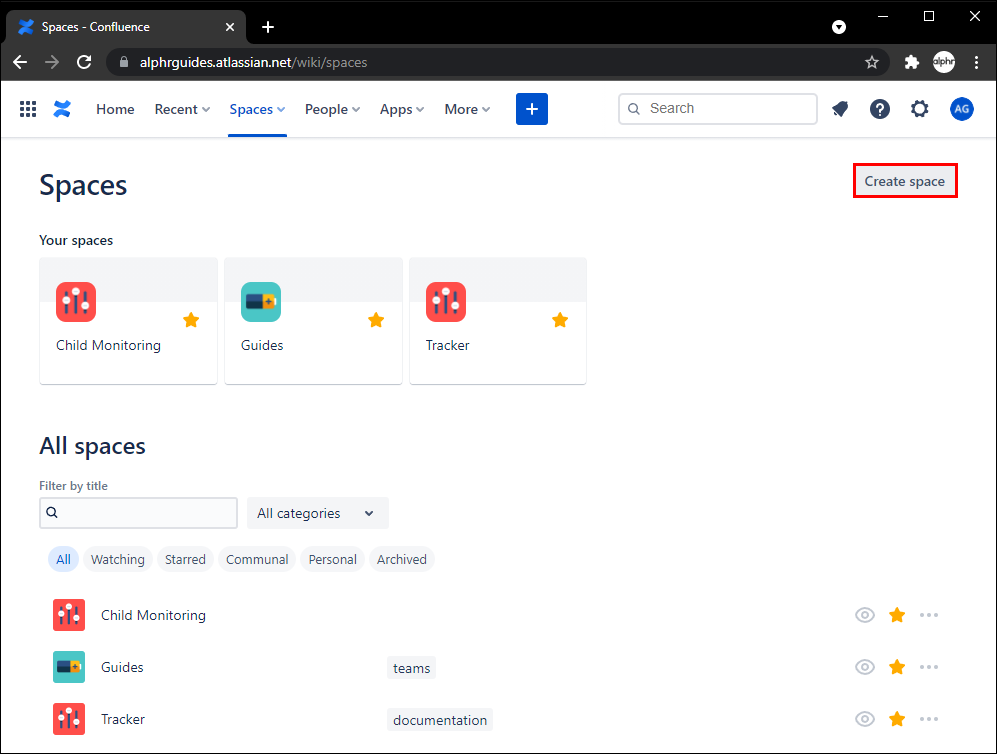Screen dimensions: 997x754
Task: Click the Tracker list row icon
Action: (69, 719)
